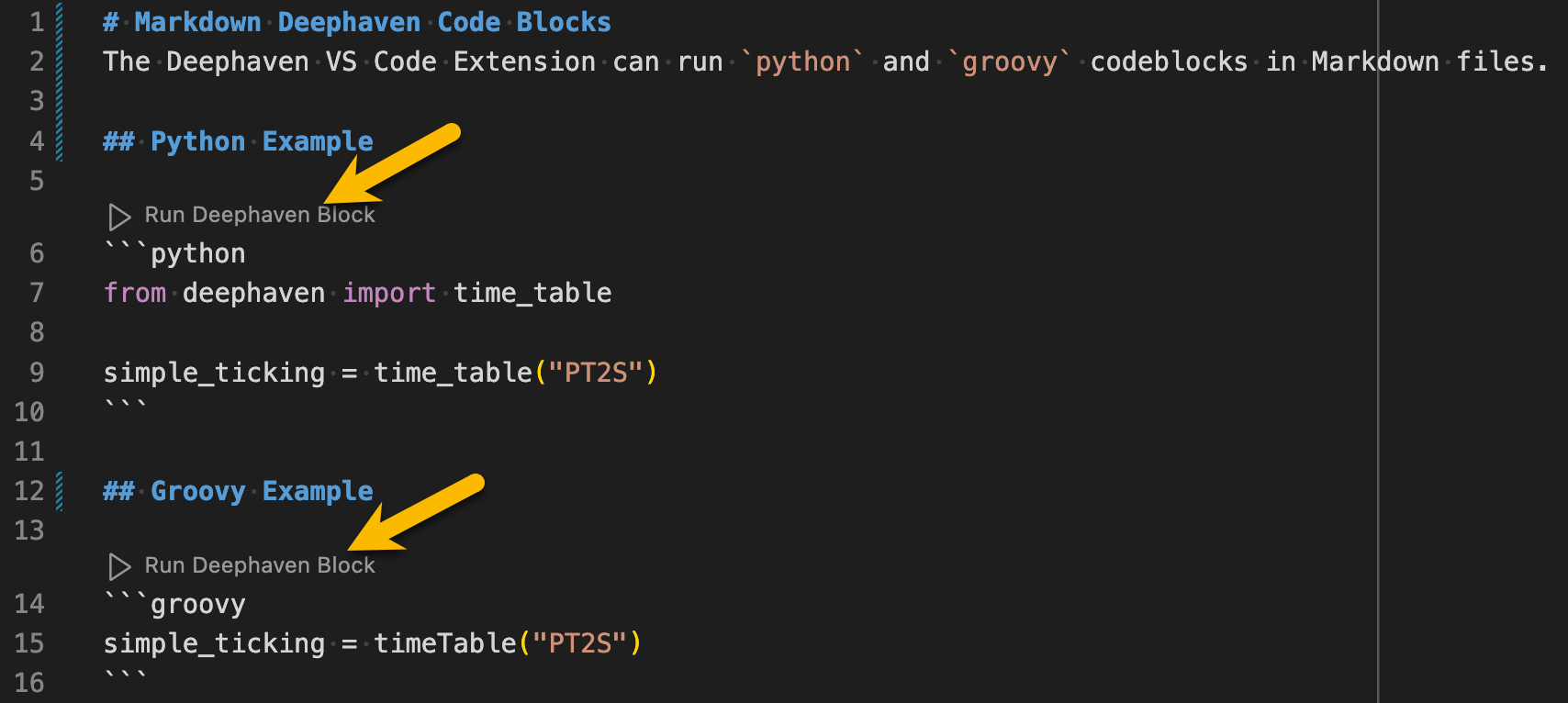
Task: Select line number 7 in the gutter
Action: click(37, 292)
